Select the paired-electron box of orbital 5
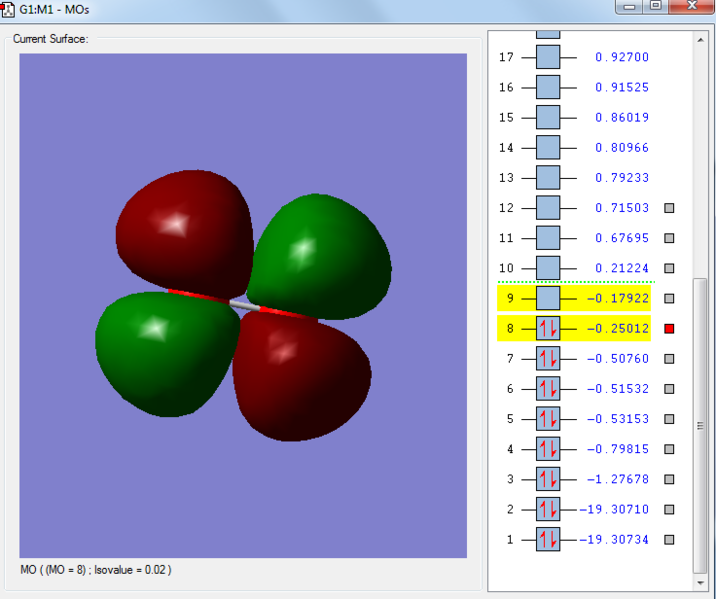This screenshot has height=599, width=716. click(548, 419)
